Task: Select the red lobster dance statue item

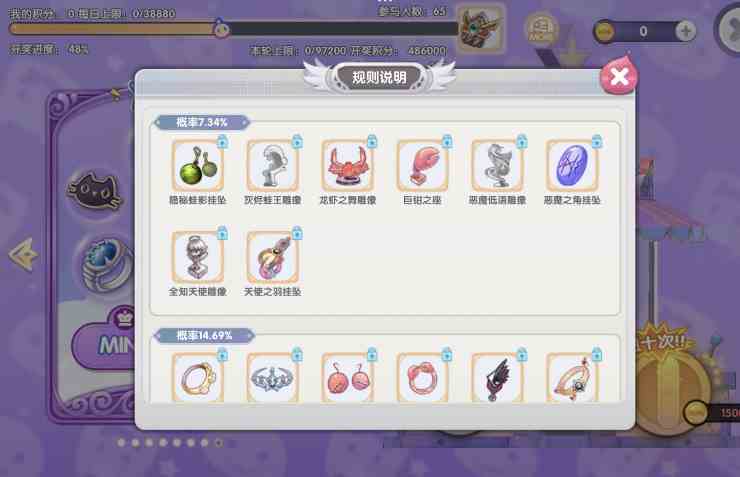Action: (347, 166)
